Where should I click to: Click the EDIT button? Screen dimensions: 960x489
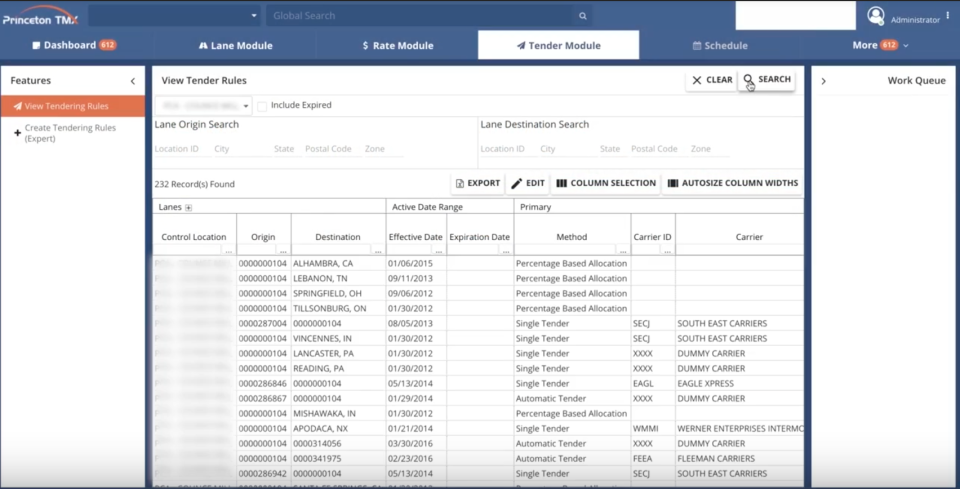pyautogui.click(x=528, y=183)
